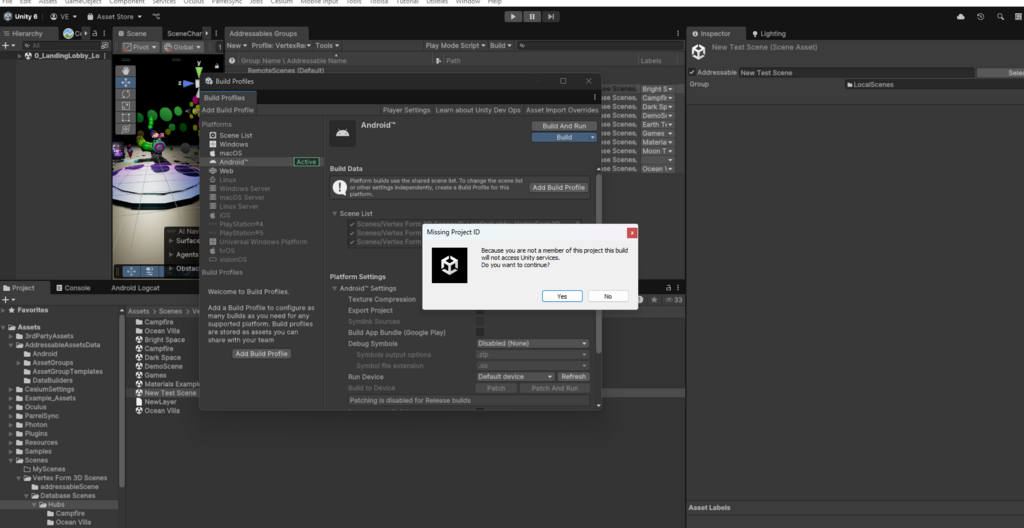The width and height of the screenshot is (1024, 528).
Task: Select the Hand tool in Scene view
Action: (126, 70)
